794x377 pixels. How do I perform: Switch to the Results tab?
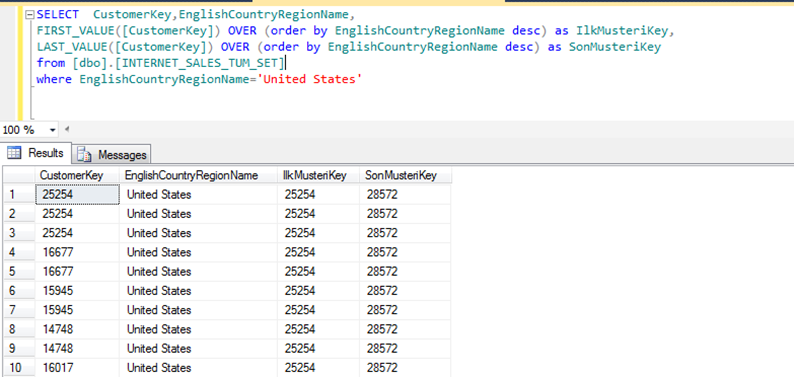point(35,153)
